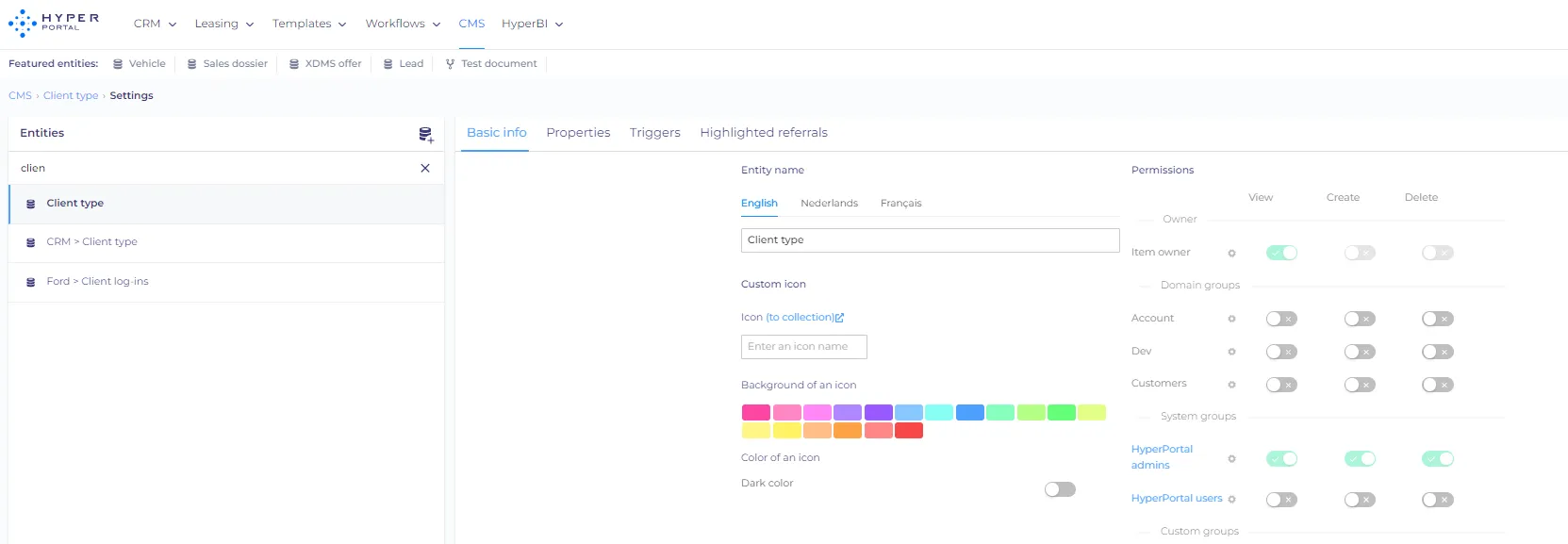This screenshot has width=1568, height=544.
Task: Click the CMS breadcrumb link
Action: coord(20,96)
